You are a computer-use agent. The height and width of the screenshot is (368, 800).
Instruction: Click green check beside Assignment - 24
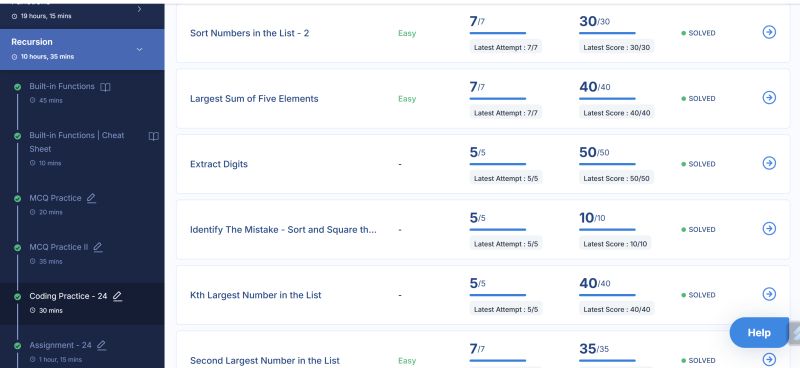coord(17,346)
